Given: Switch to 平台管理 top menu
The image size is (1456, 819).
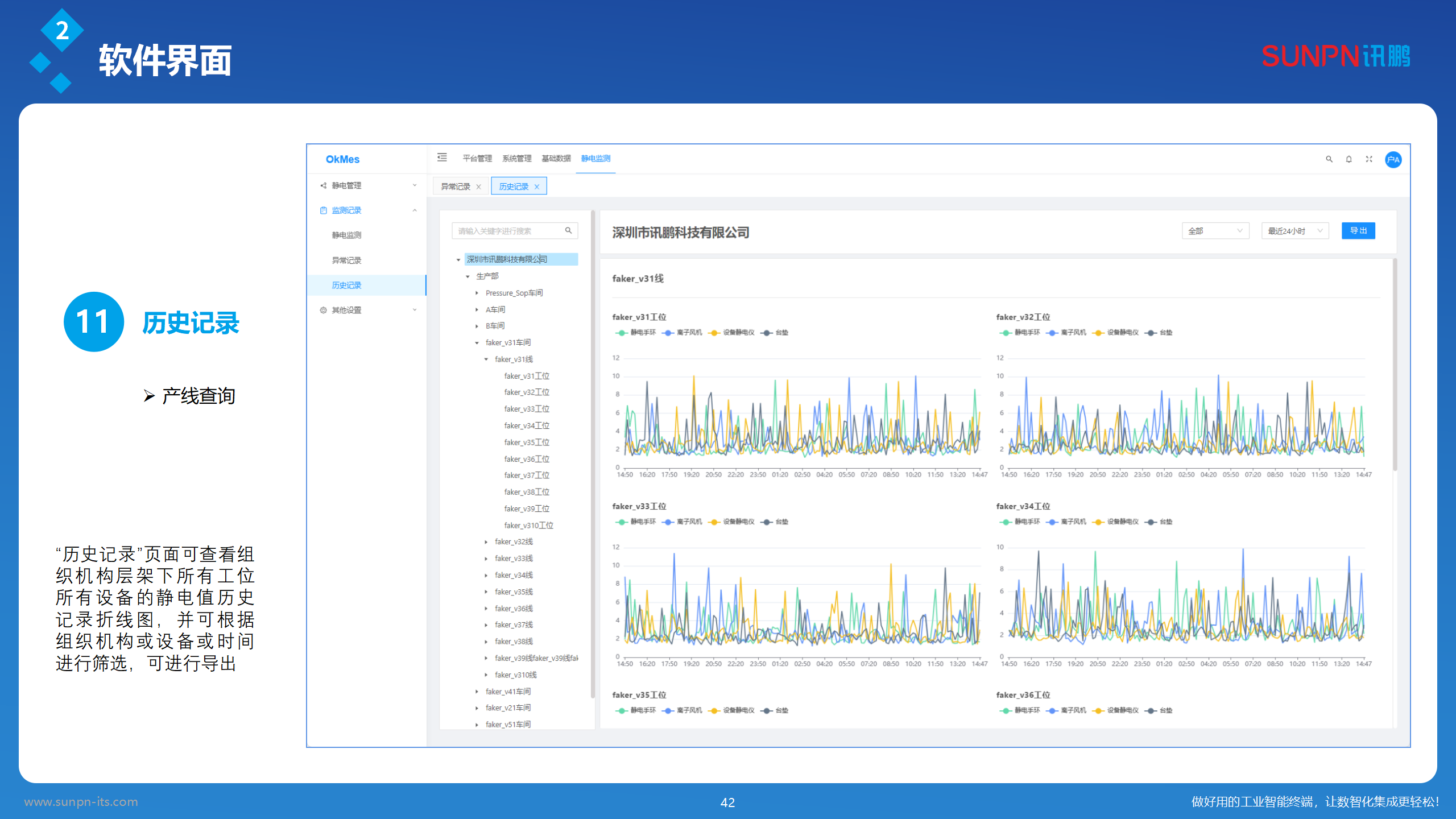Looking at the screenshot, I should pos(477,158).
